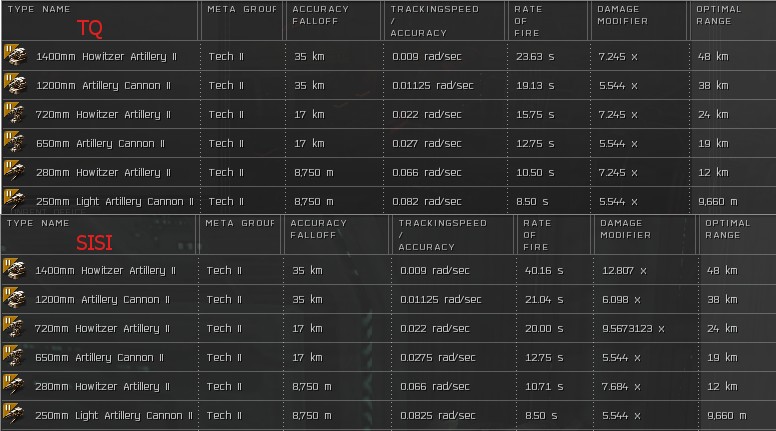Click the Trackingspeed / Accuracy header in SISI table
The image size is (776, 431).
tap(438, 235)
